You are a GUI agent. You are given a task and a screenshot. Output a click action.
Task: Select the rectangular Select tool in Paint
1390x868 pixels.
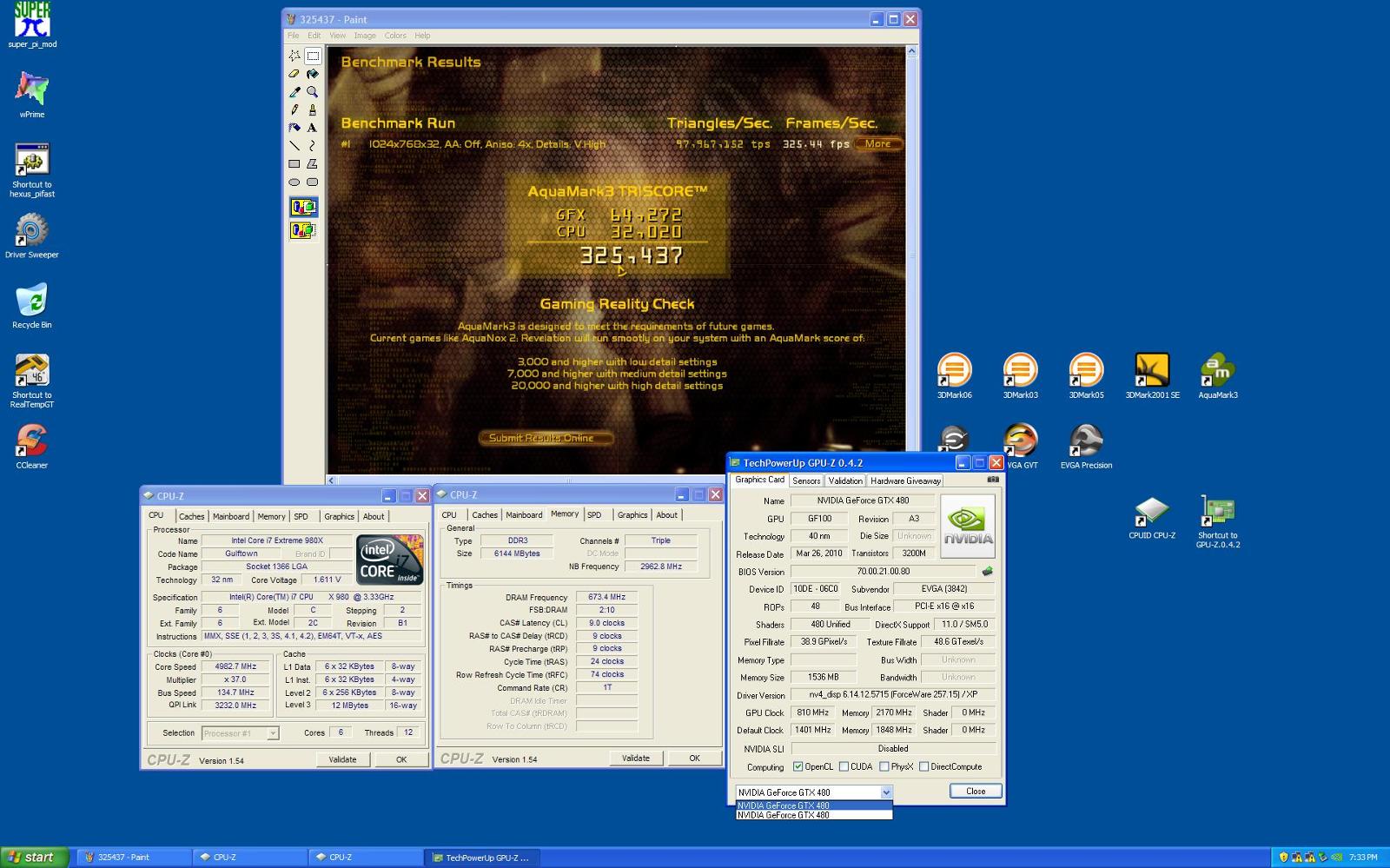click(313, 56)
